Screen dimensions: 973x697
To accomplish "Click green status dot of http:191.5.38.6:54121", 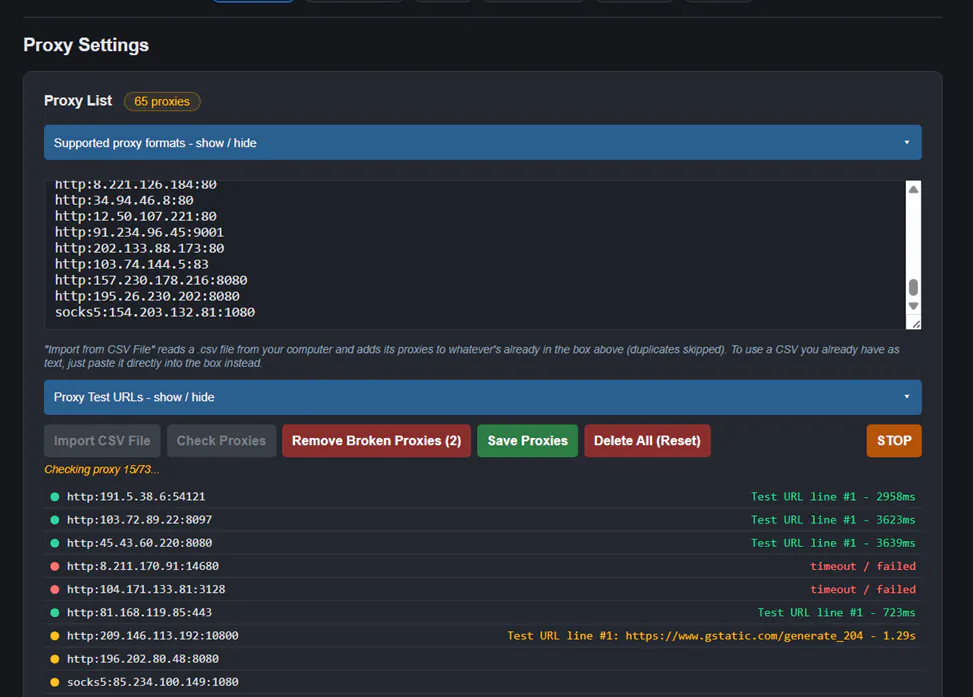I will pos(55,497).
